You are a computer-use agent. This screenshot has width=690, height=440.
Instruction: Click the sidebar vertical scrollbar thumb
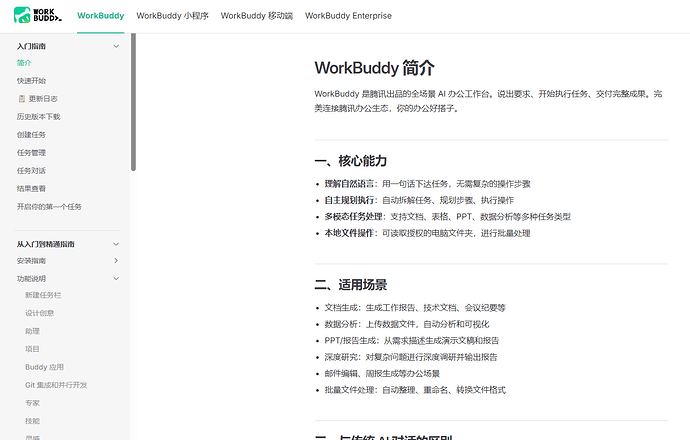coord(133,102)
